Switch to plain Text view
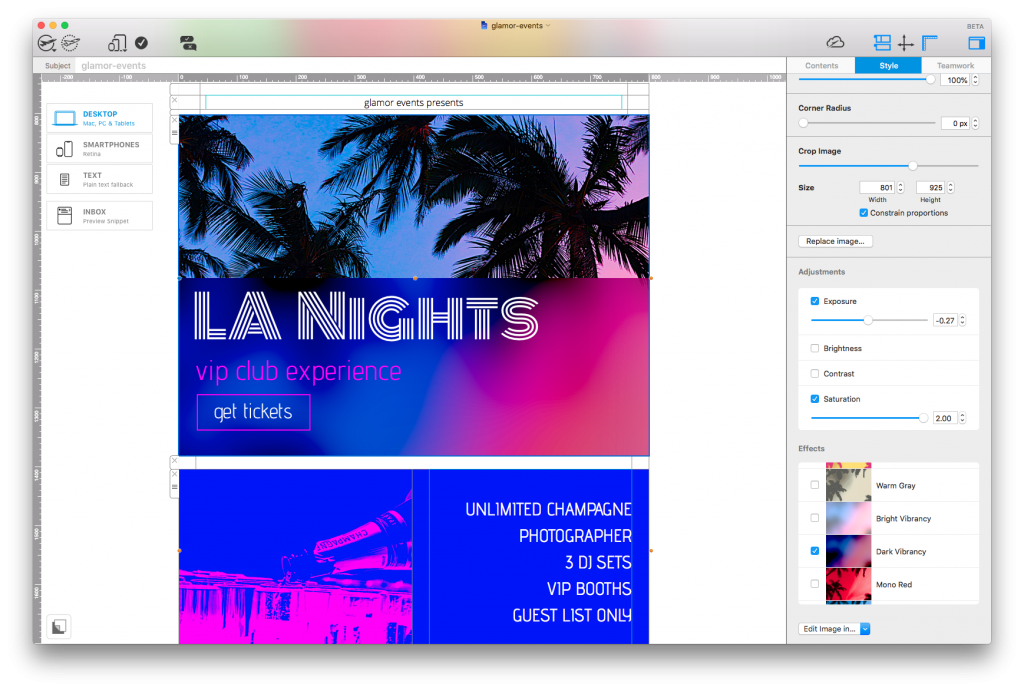 tap(99, 180)
